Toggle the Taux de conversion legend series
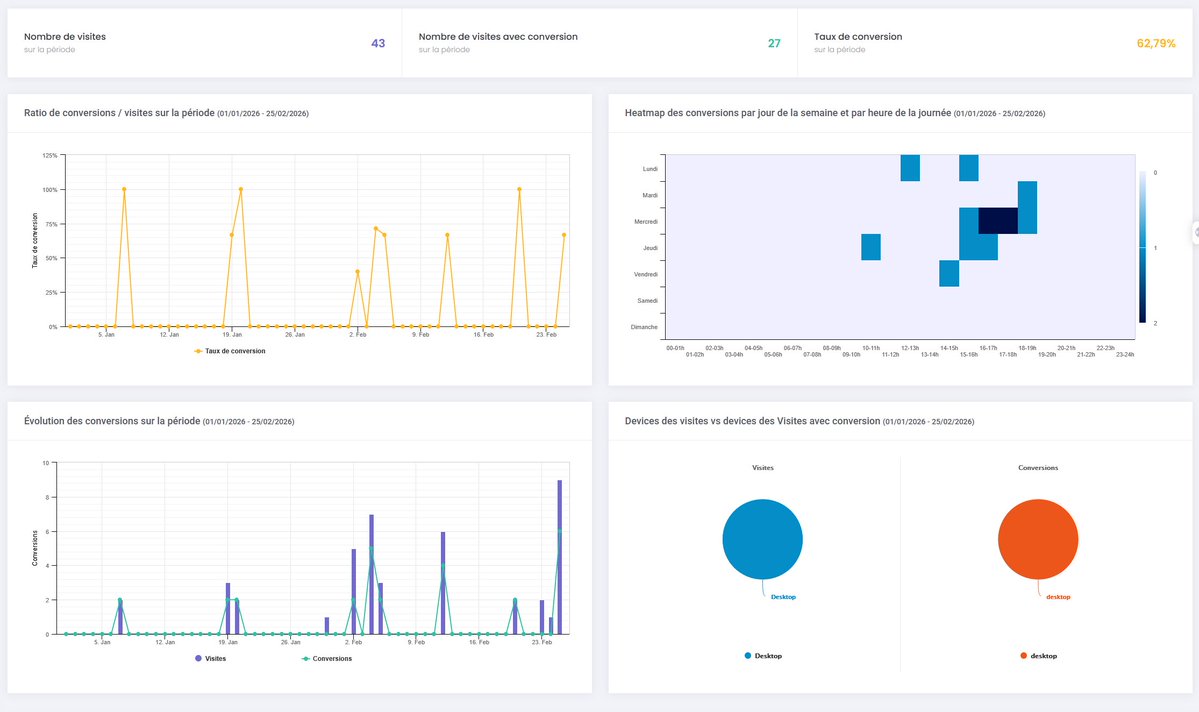This screenshot has height=712, width=1199. coord(230,351)
